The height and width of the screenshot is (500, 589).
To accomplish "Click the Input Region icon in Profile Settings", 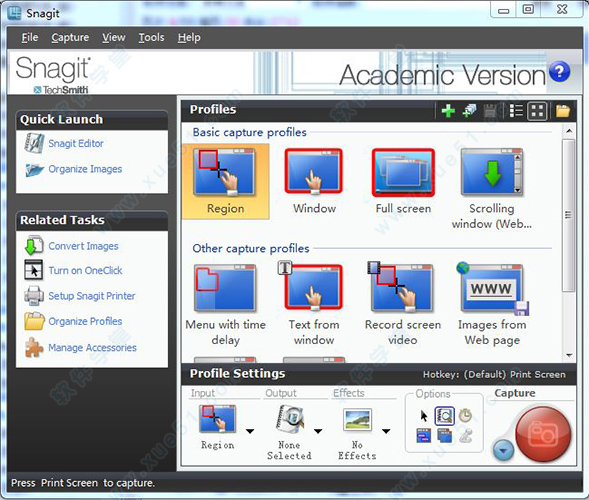I will (217, 418).
